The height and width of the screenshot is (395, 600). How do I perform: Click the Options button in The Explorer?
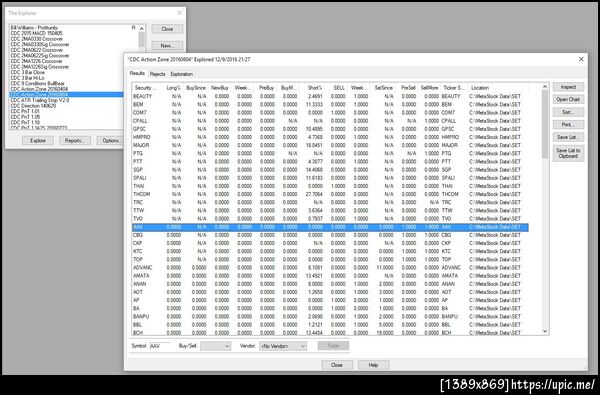coord(110,140)
